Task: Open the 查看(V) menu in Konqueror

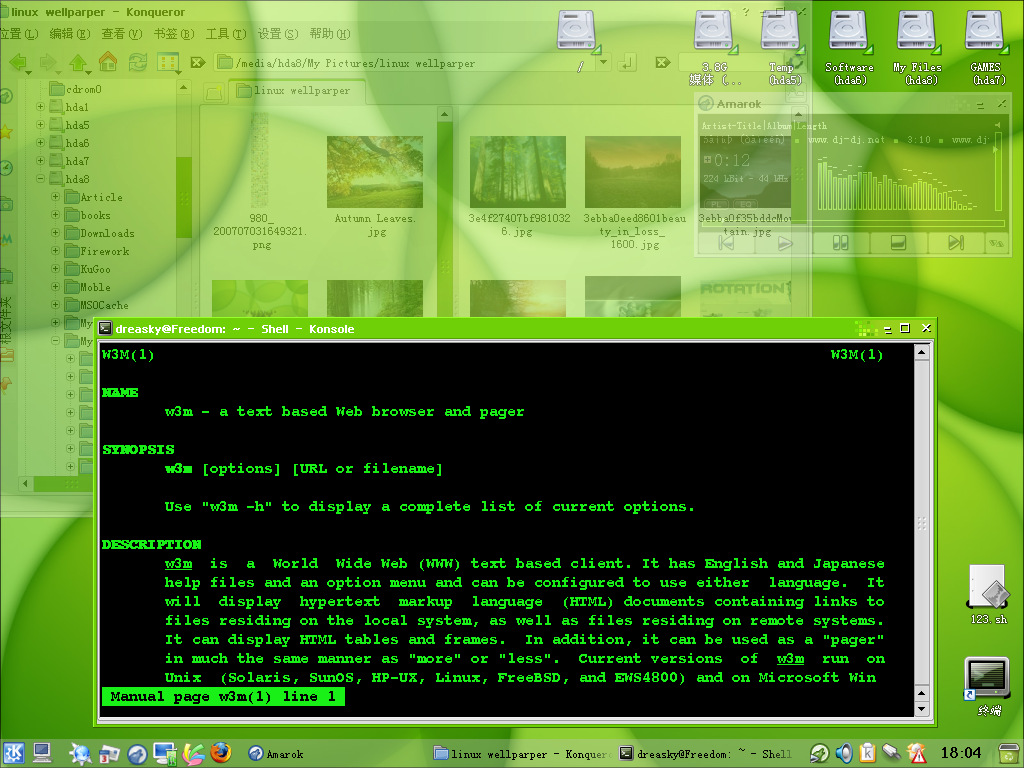Action: coord(121,34)
